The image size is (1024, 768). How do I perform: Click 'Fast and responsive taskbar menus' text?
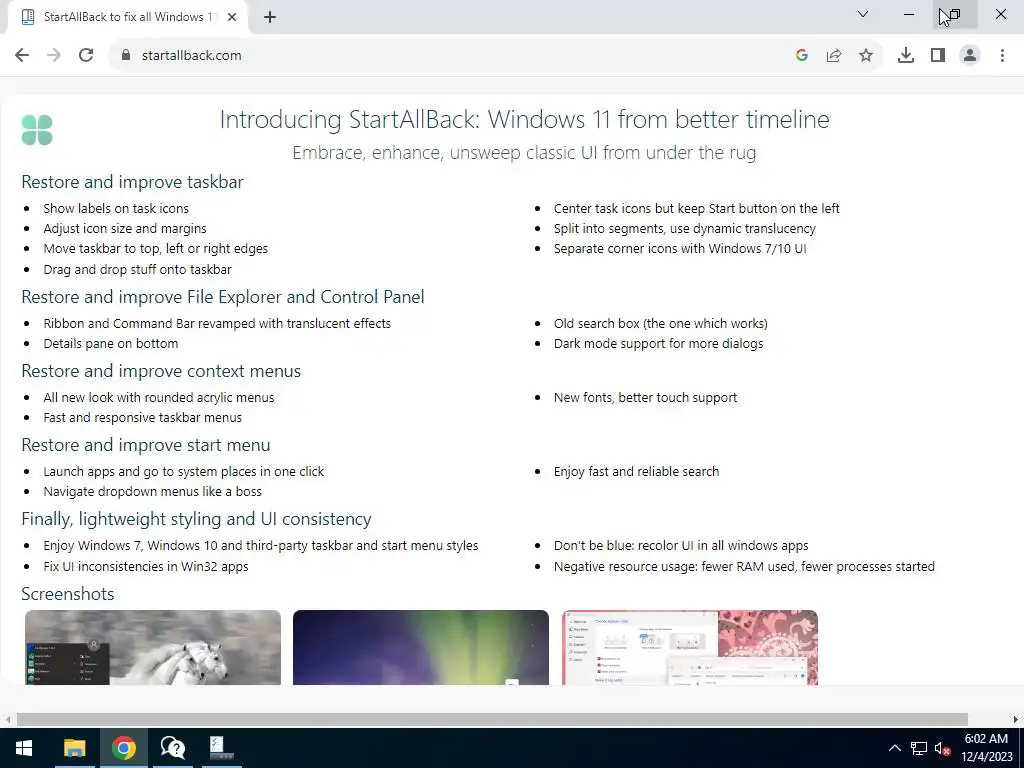click(x=142, y=418)
